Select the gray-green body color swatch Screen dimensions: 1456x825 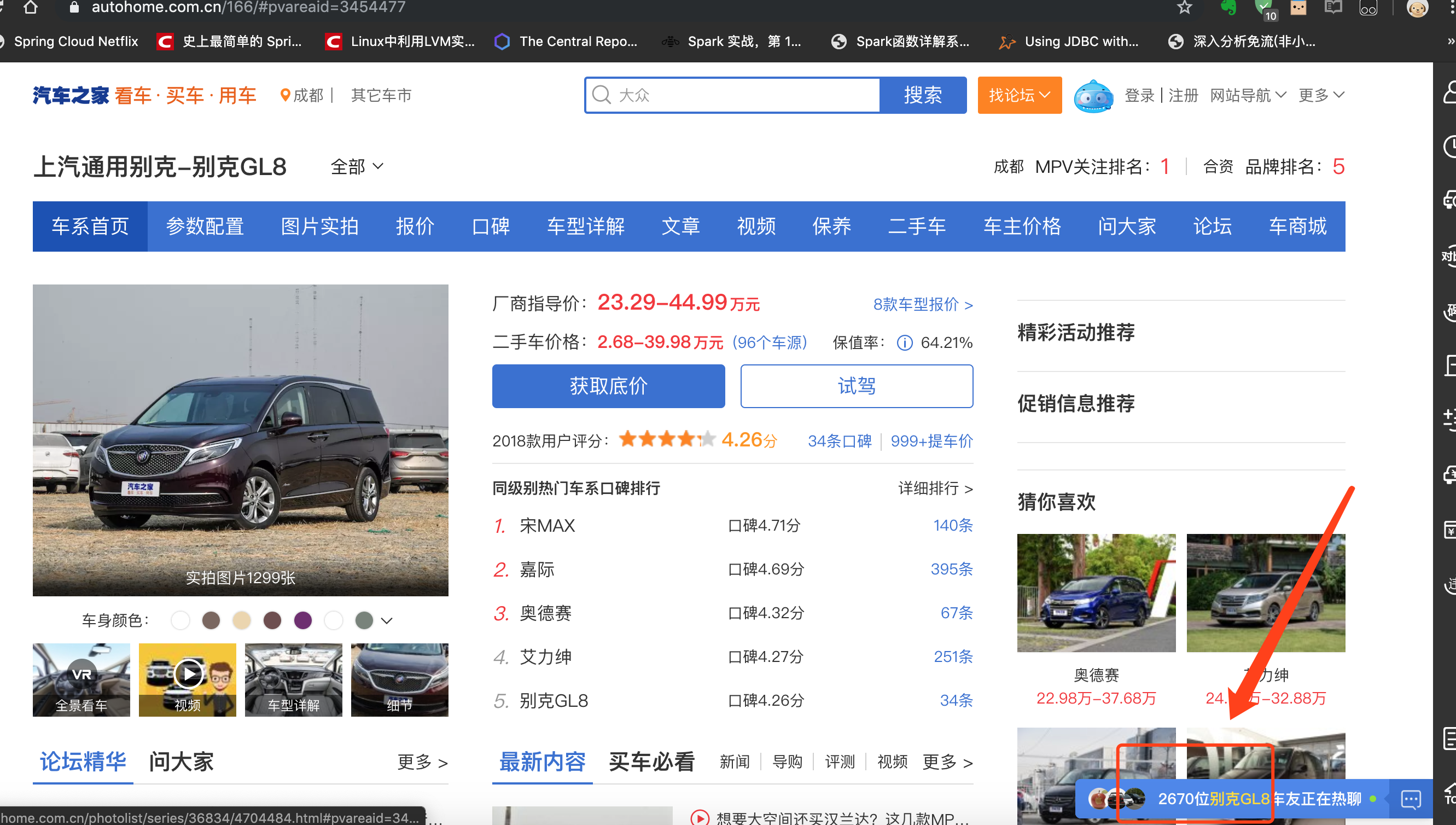pos(364,620)
